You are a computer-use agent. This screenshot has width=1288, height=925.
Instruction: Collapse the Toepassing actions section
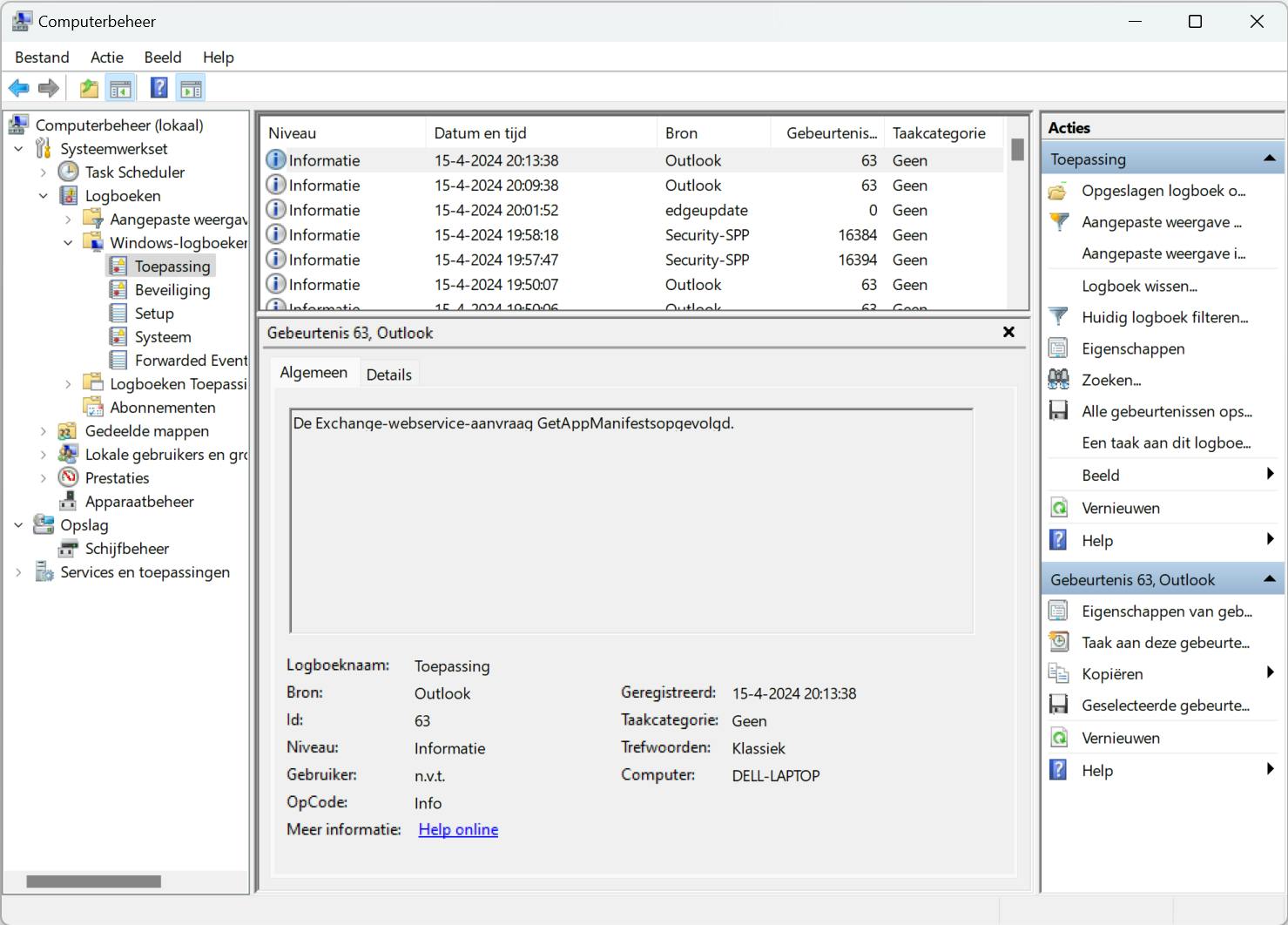1269,159
